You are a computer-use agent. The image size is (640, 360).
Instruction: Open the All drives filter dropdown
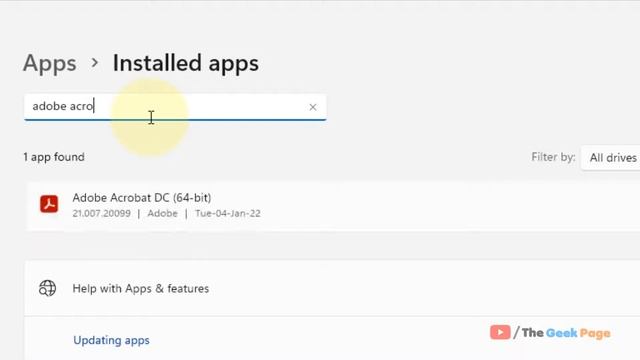pos(611,158)
